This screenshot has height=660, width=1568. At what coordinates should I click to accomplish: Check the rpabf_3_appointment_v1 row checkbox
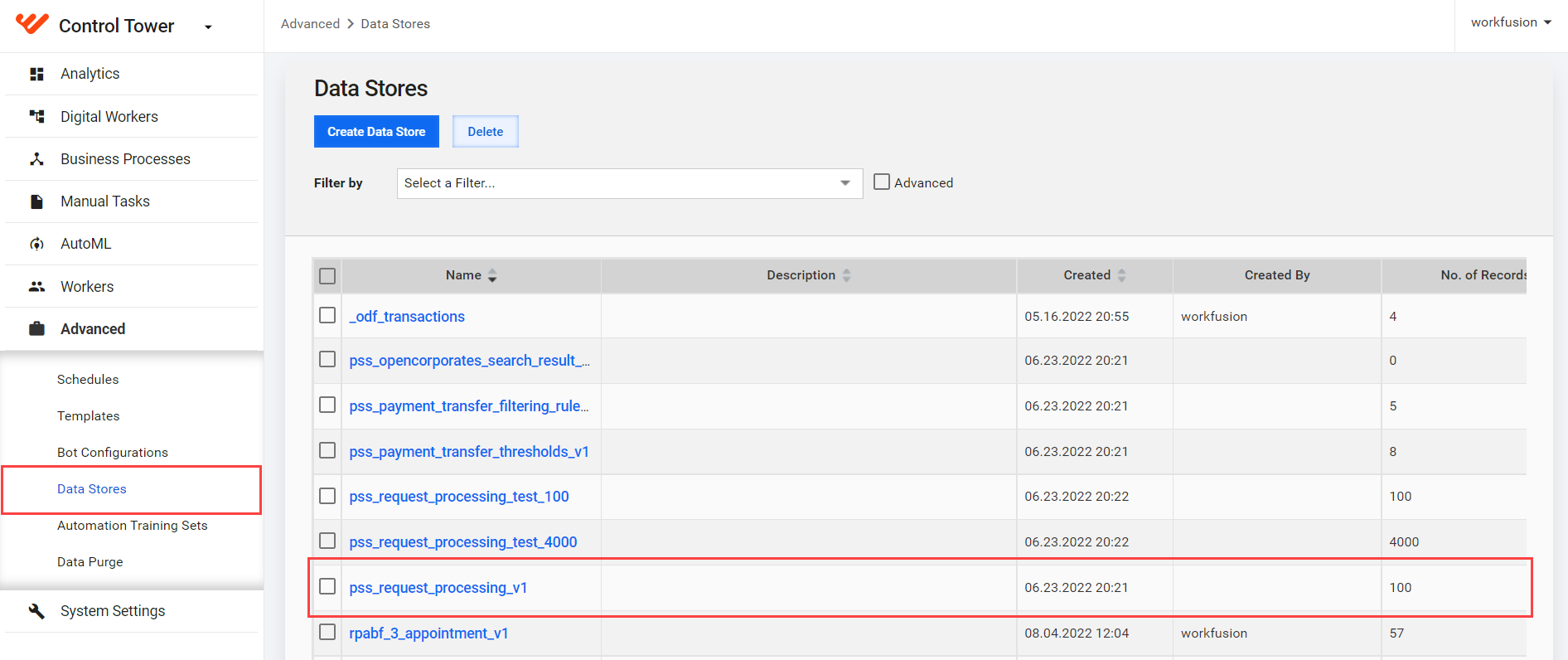327,632
